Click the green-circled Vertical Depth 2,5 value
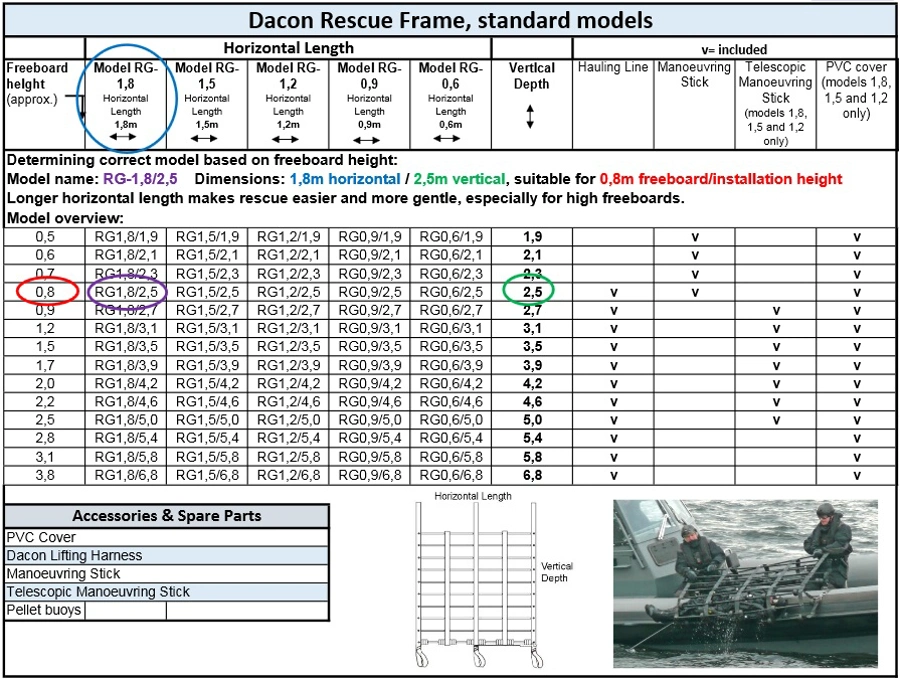900x679 pixels. pos(531,290)
